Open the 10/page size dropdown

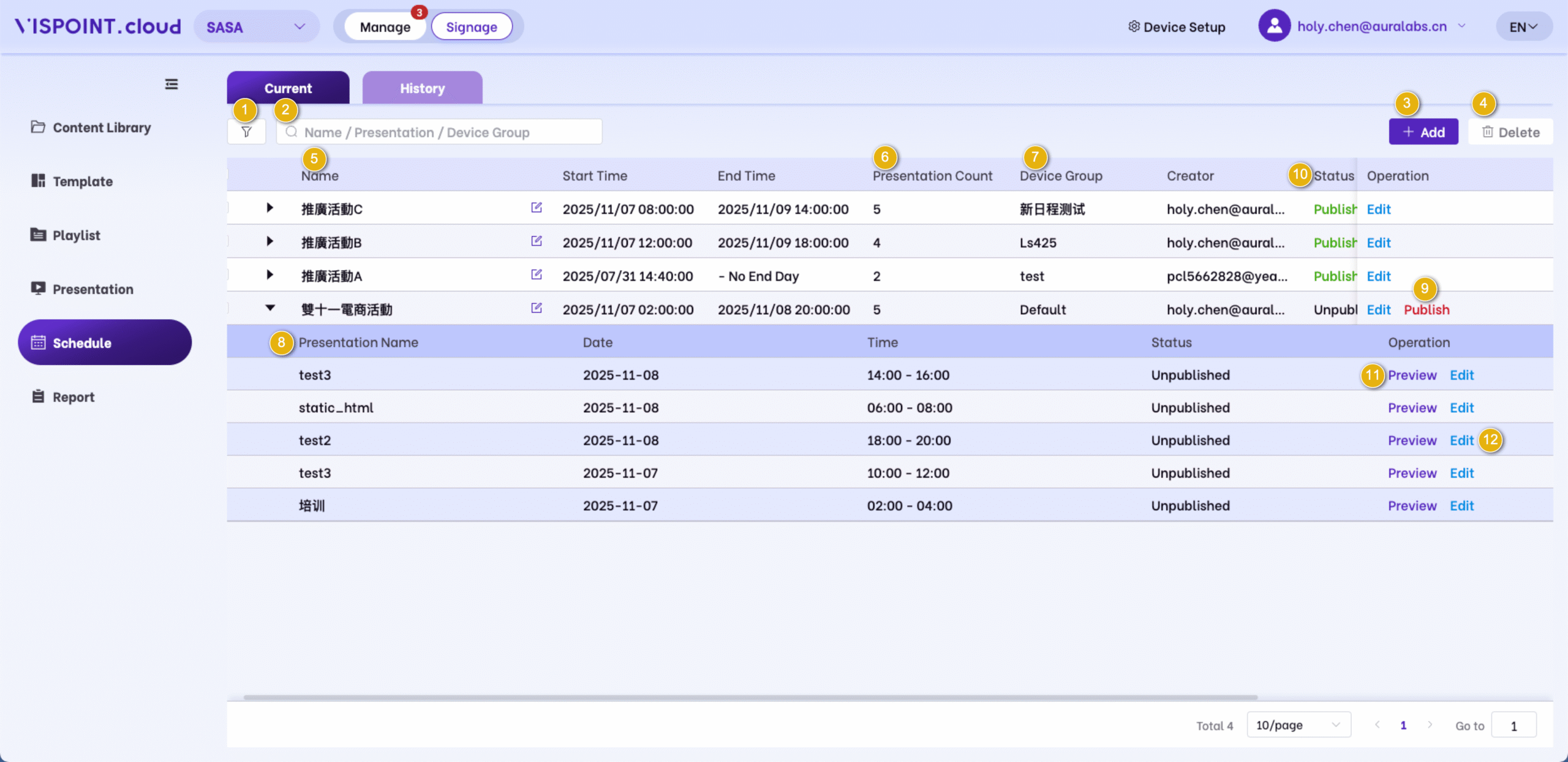coord(1298,725)
